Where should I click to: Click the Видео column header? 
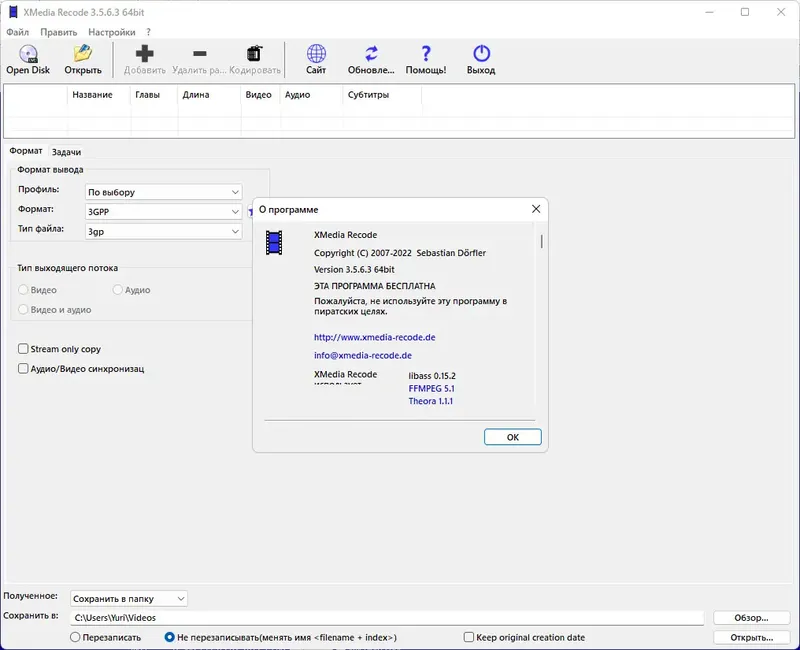pyautogui.click(x=258, y=95)
